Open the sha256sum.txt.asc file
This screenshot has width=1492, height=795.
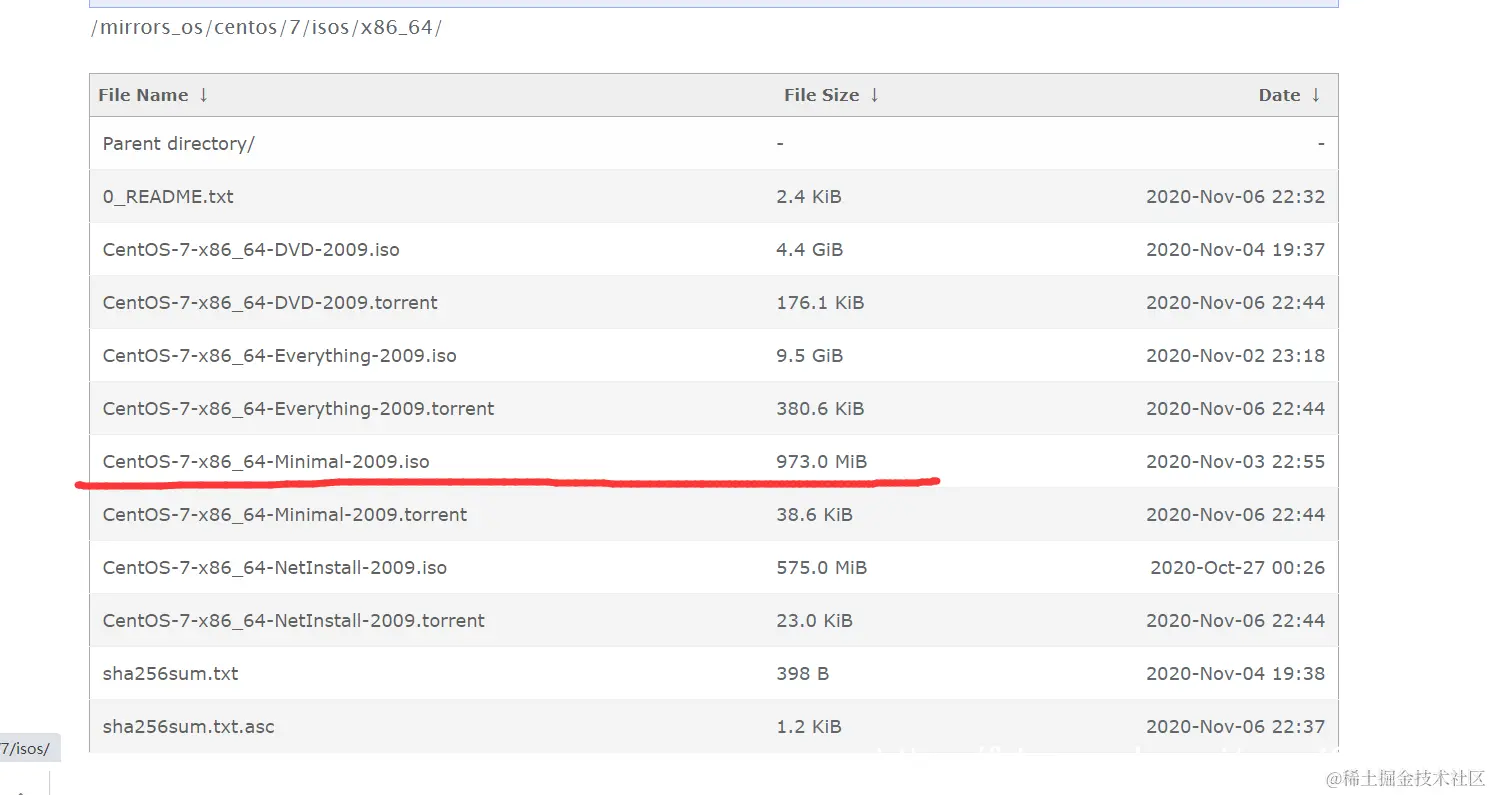(x=188, y=727)
